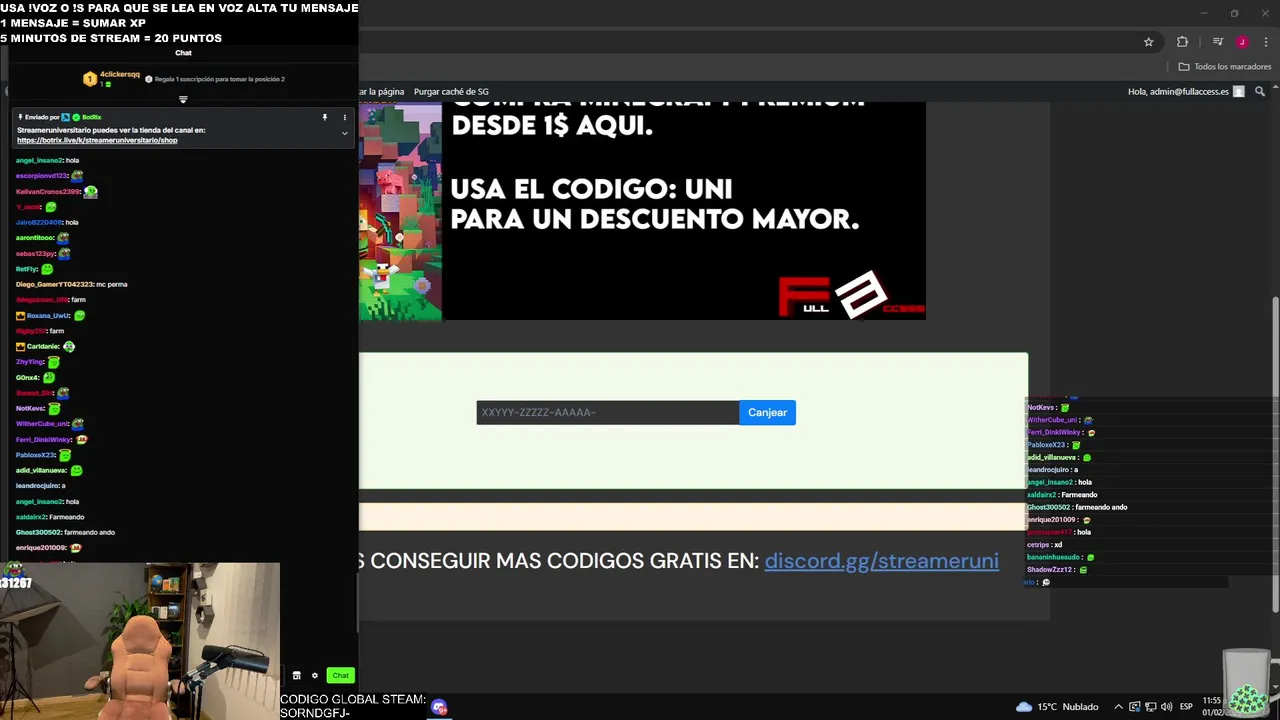
Task: Click the green Chat button
Action: tap(340, 675)
